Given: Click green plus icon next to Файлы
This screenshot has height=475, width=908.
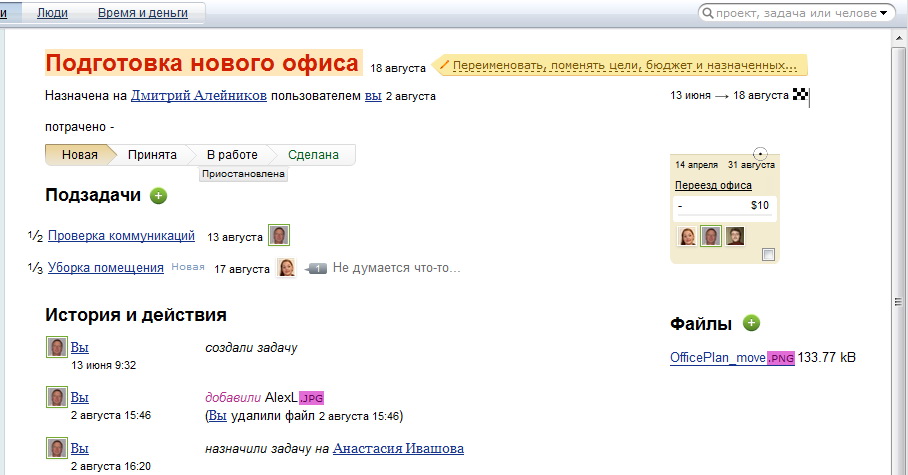Looking at the screenshot, I should click(x=752, y=323).
